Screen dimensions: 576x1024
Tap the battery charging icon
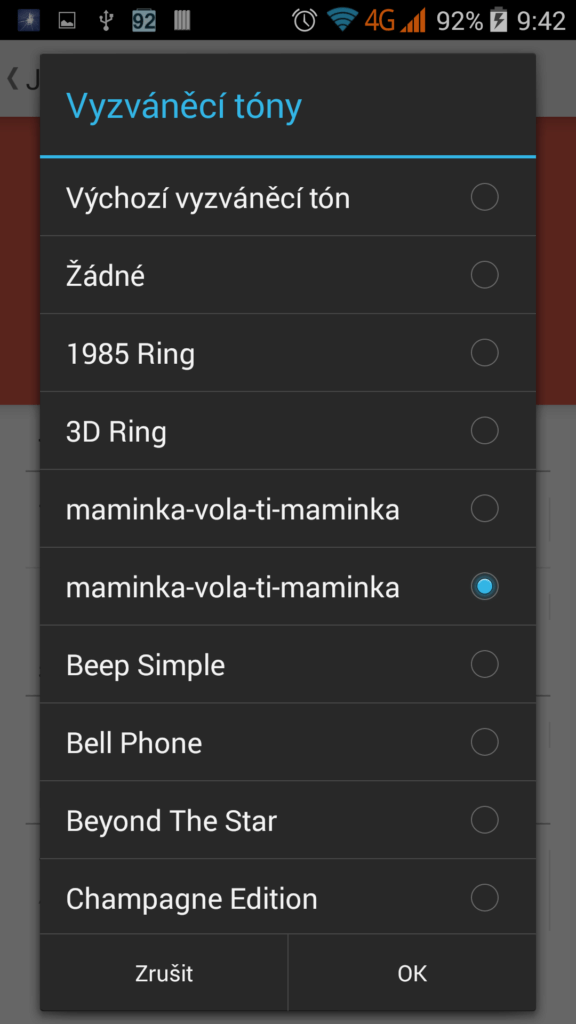click(x=499, y=20)
